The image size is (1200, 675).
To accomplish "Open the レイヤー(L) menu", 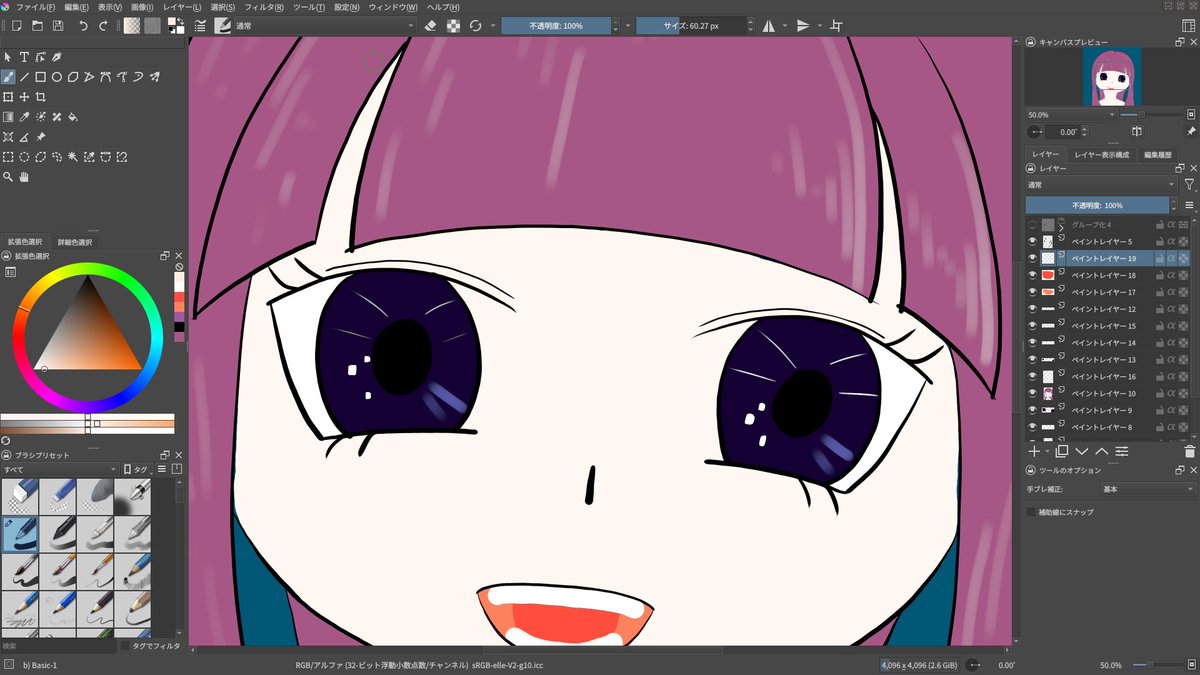I will point(184,7).
